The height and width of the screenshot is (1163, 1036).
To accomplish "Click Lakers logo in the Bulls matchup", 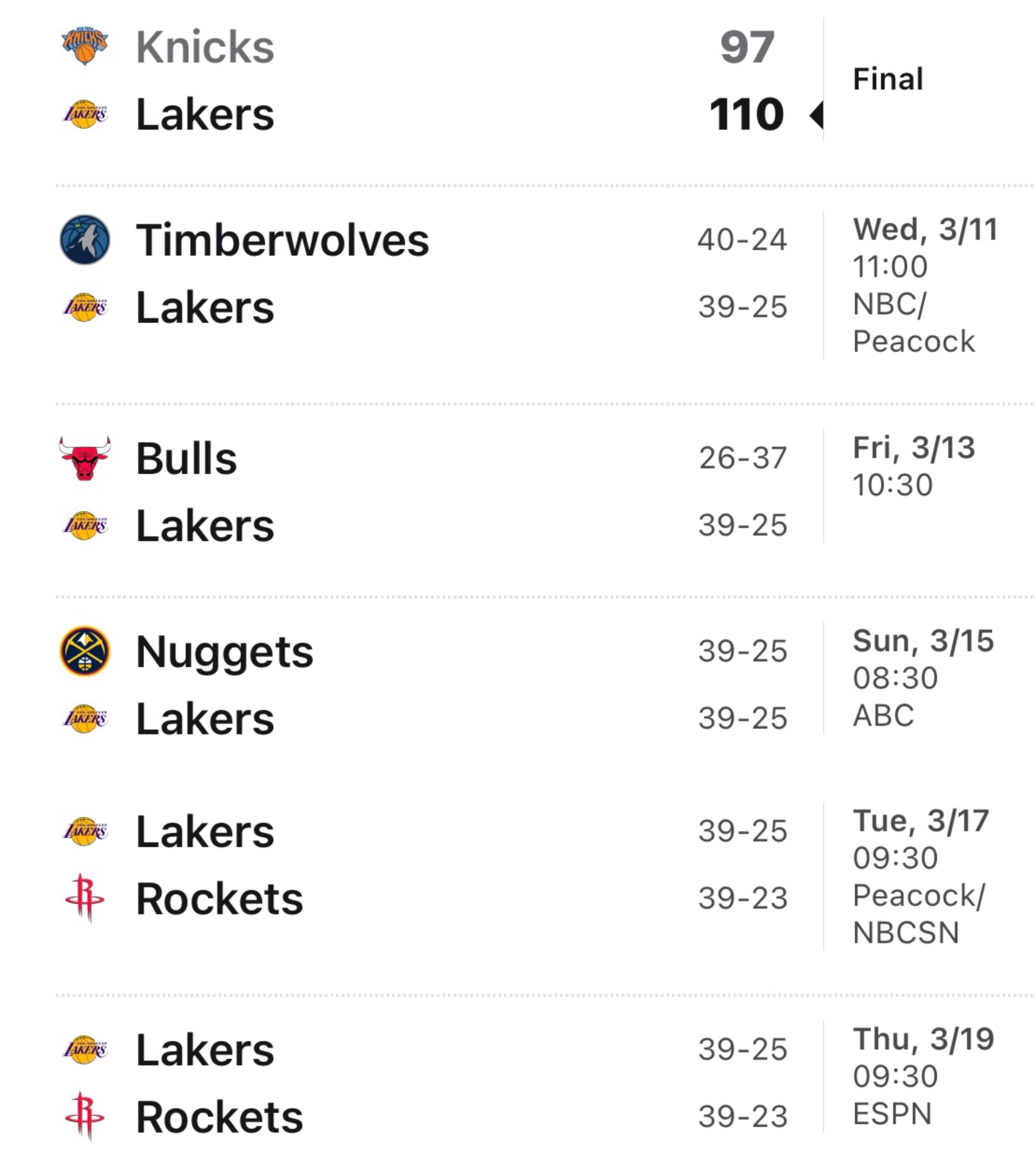I will (x=85, y=525).
